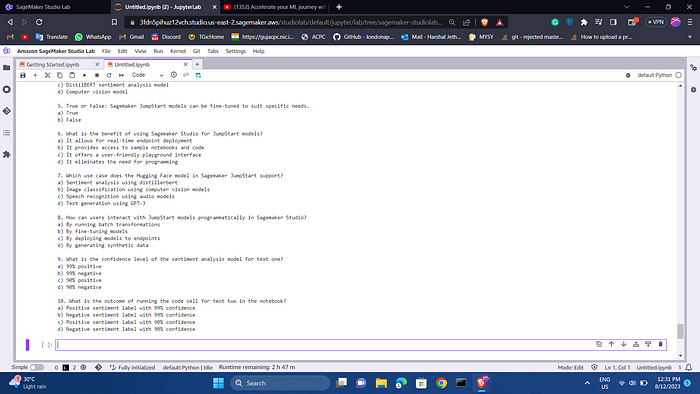700x394 pixels.
Task: Open the kernel settings gear by default Python
Action: (x=628, y=75)
